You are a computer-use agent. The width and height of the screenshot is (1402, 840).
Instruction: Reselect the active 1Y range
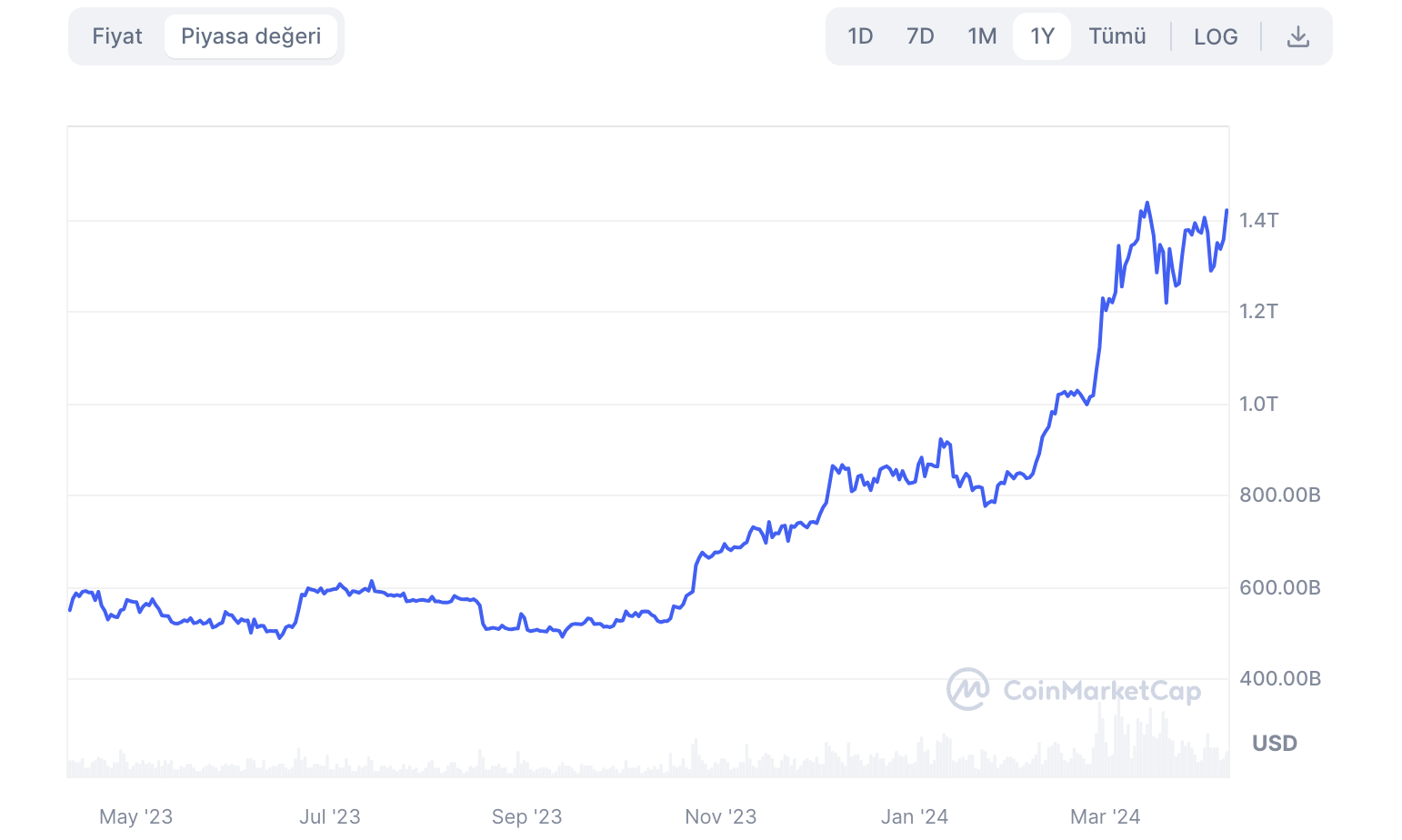pyautogui.click(x=1042, y=35)
